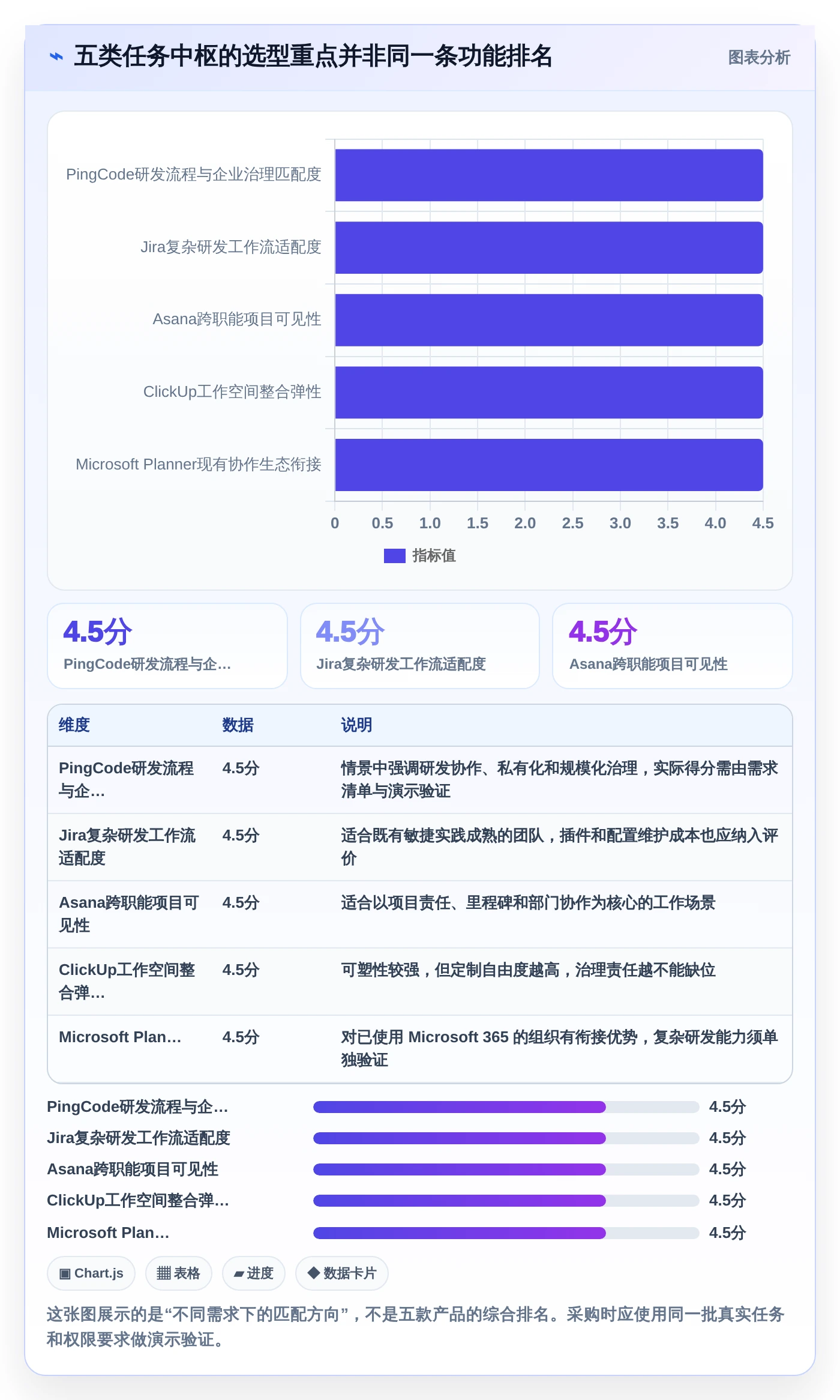Viewport: 840px width, 1400px height.
Task: Click the 数据卡片 tag chip
Action: (342, 1273)
